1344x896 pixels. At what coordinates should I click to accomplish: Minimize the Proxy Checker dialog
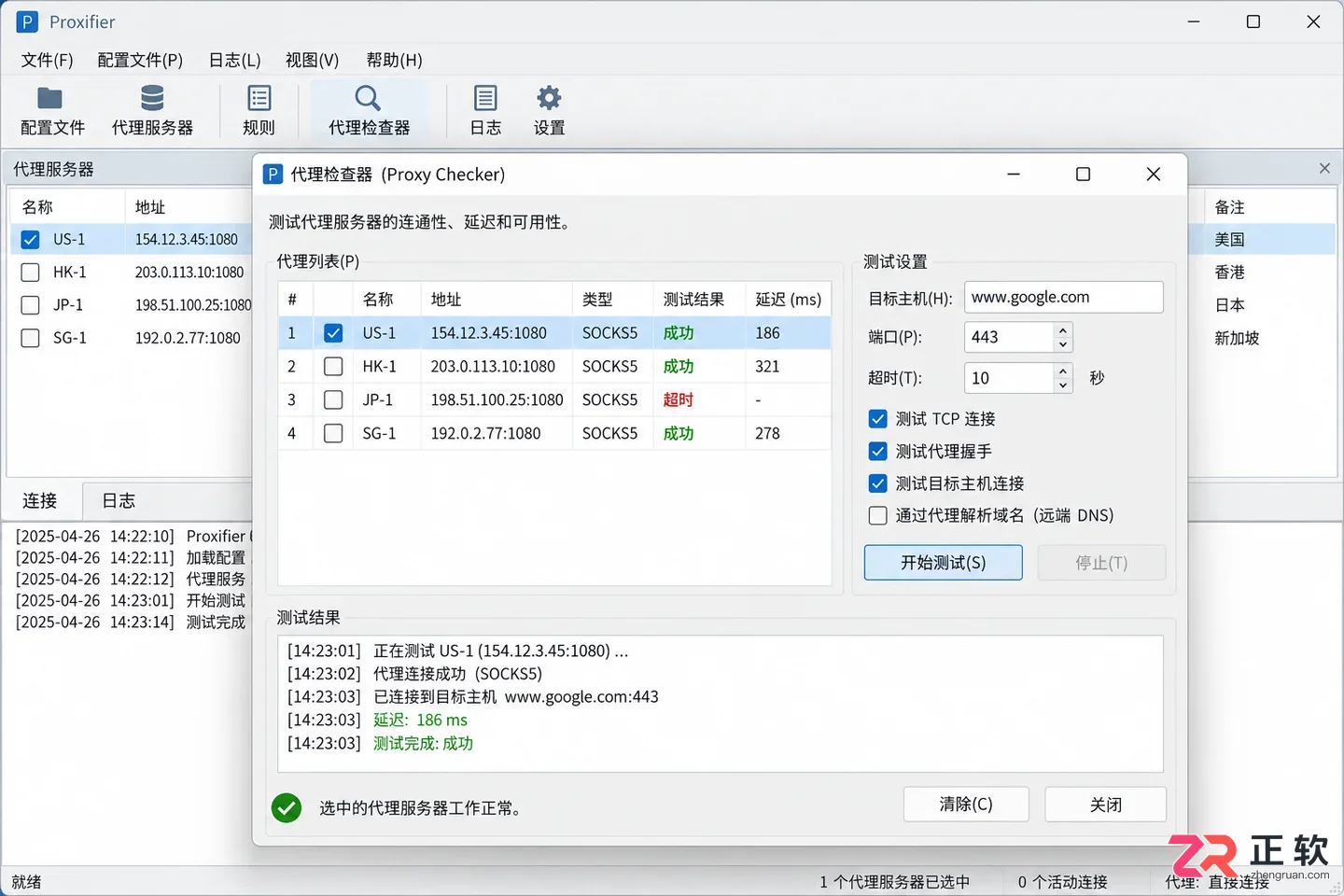pyautogui.click(x=1014, y=175)
